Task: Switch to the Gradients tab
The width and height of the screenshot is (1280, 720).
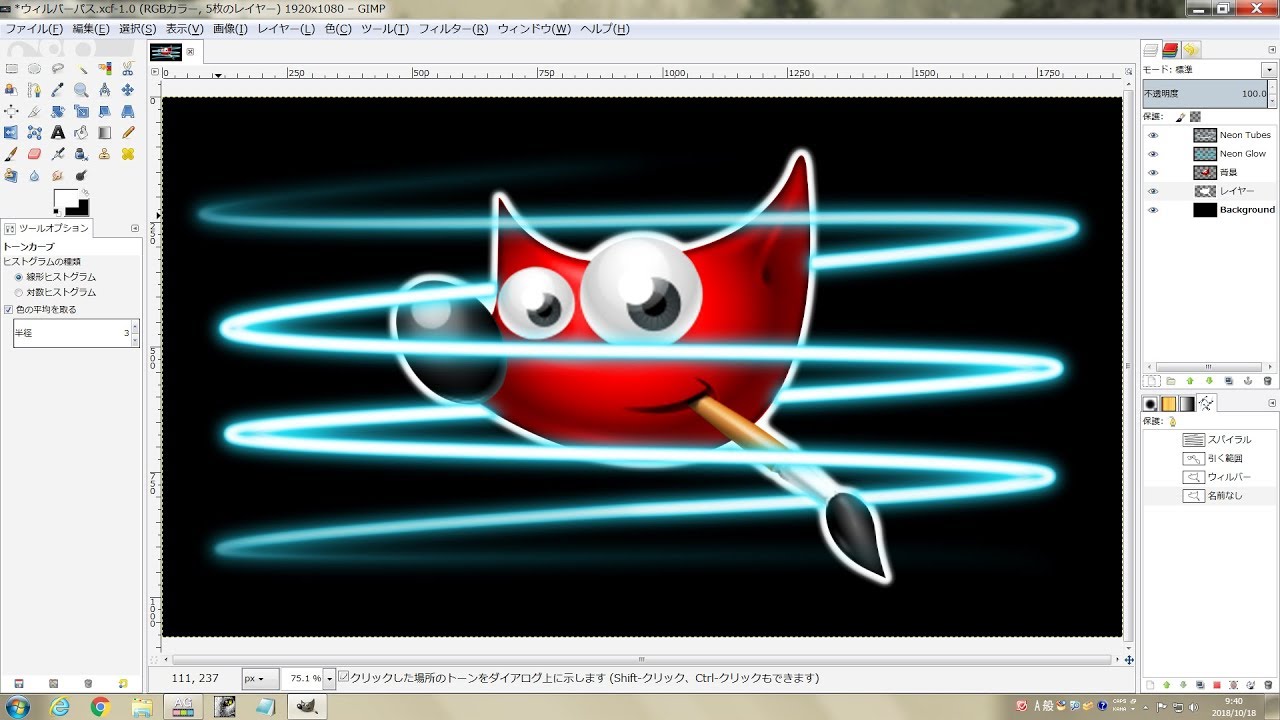Action: [1187, 404]
